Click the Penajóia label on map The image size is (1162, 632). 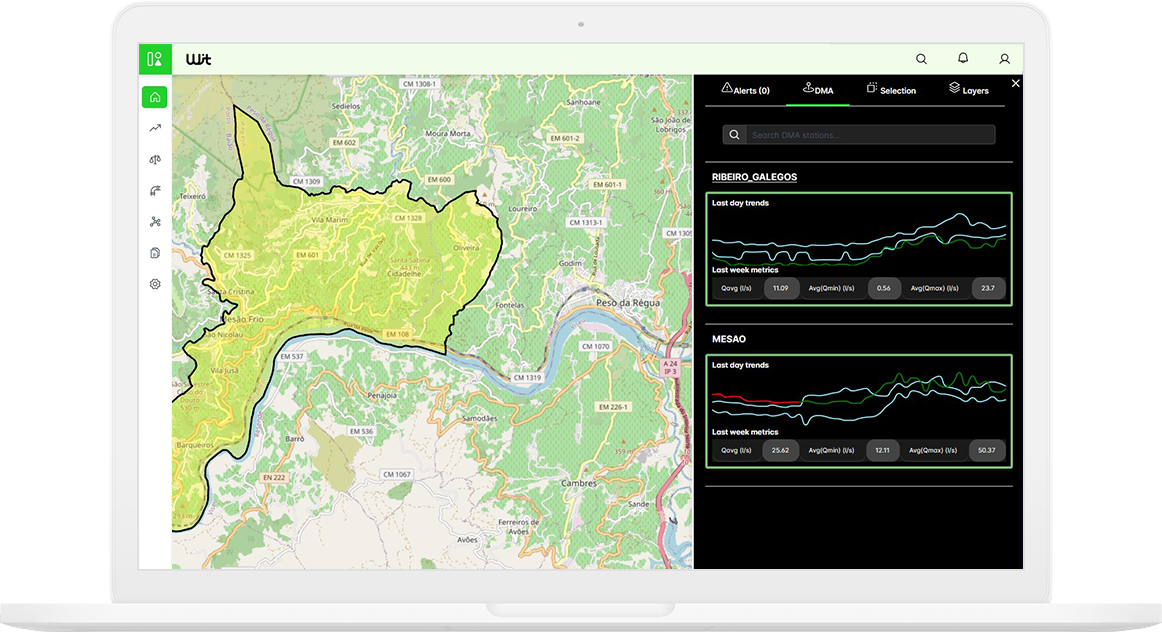[x=382, y=395]
